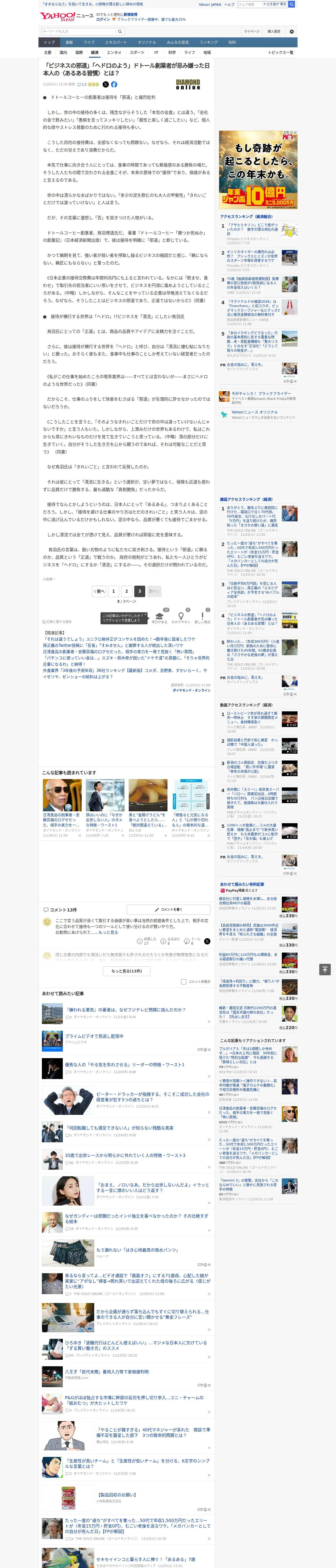Open the ダイヤモンド・オンライン source link
This screenshot has width=336, height=1568.
[192, 690]
